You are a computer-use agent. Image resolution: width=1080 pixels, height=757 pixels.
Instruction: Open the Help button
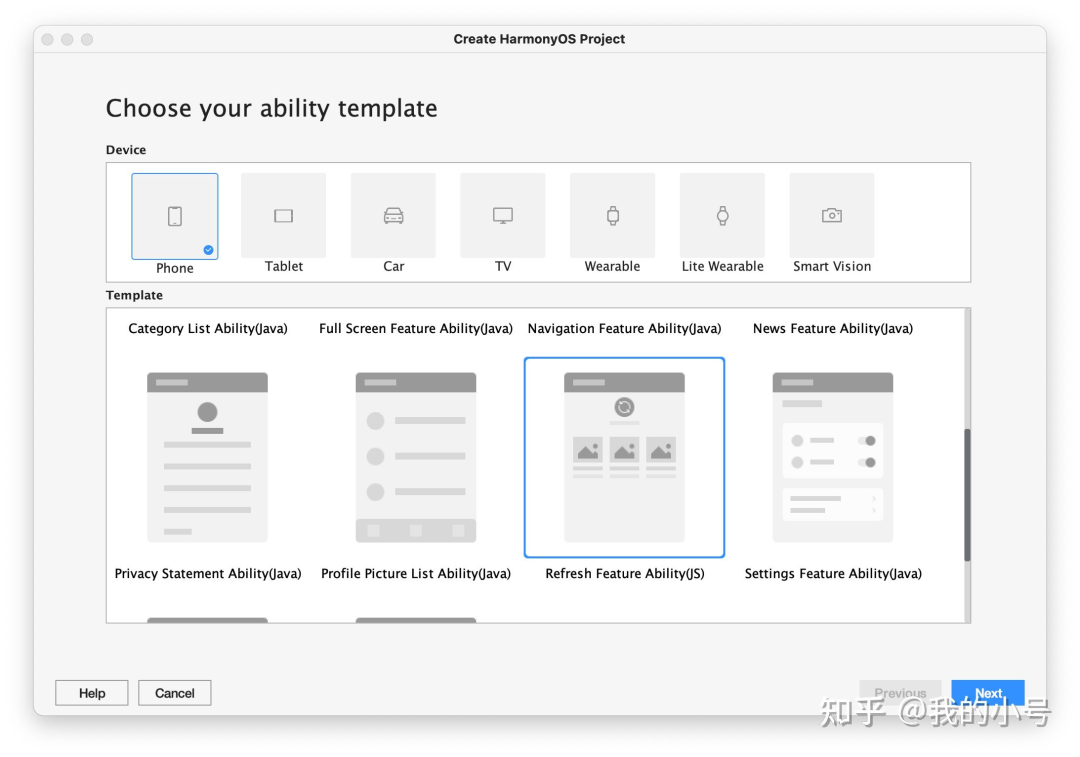pos(92,693)
